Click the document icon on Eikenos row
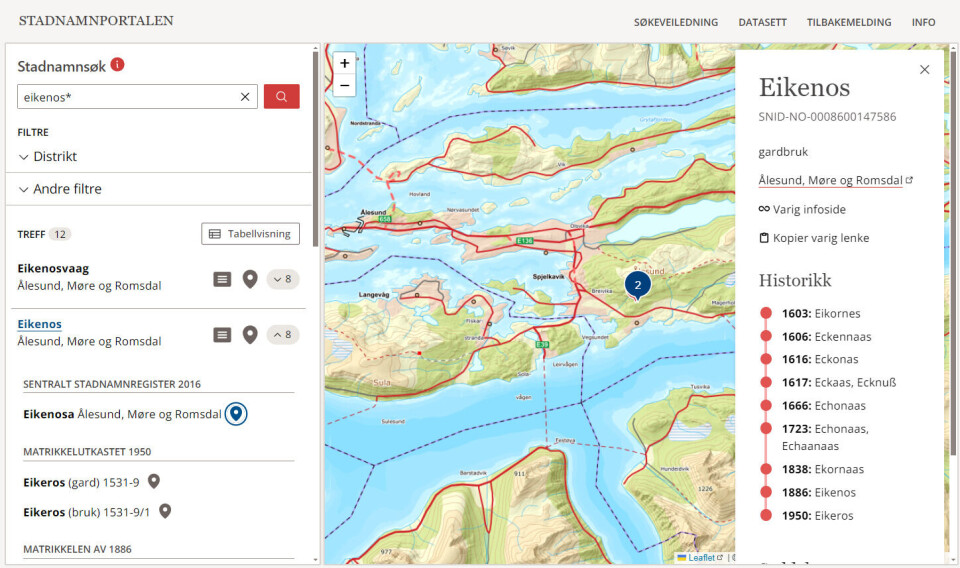This screenshot has width=960, height=568. coord(222,335)
